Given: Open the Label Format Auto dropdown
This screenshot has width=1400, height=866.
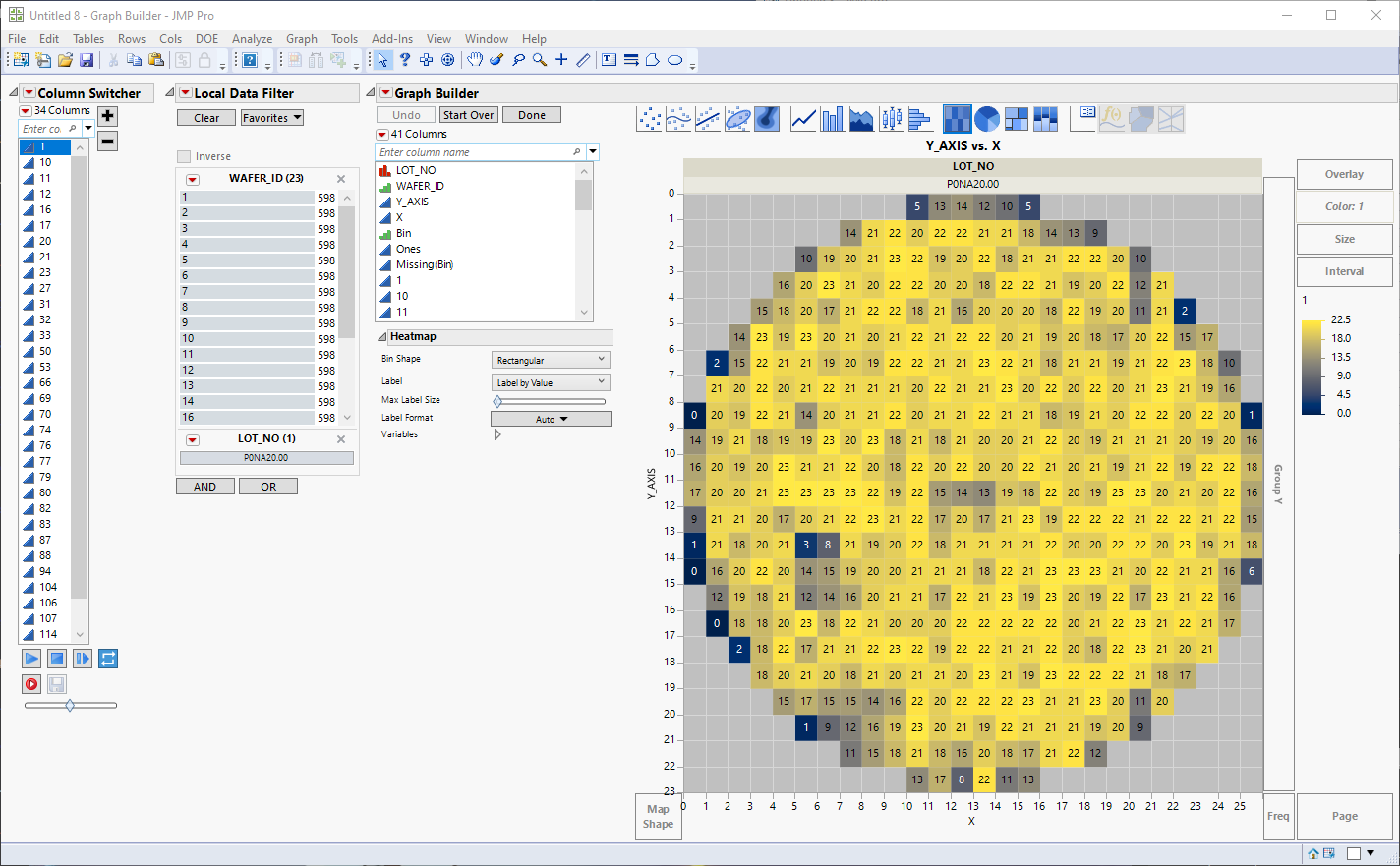Looking at the screenshot, I should [550, 418].
